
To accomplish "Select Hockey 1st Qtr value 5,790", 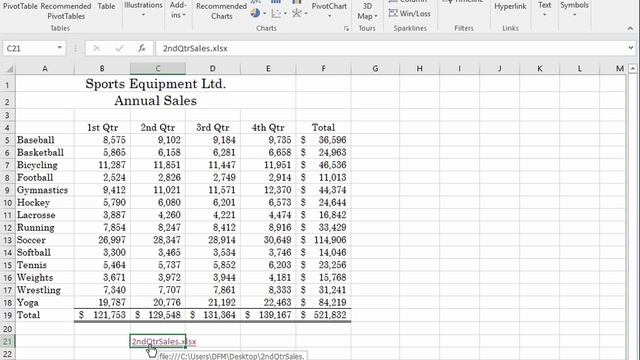I will tap(102, 202).
